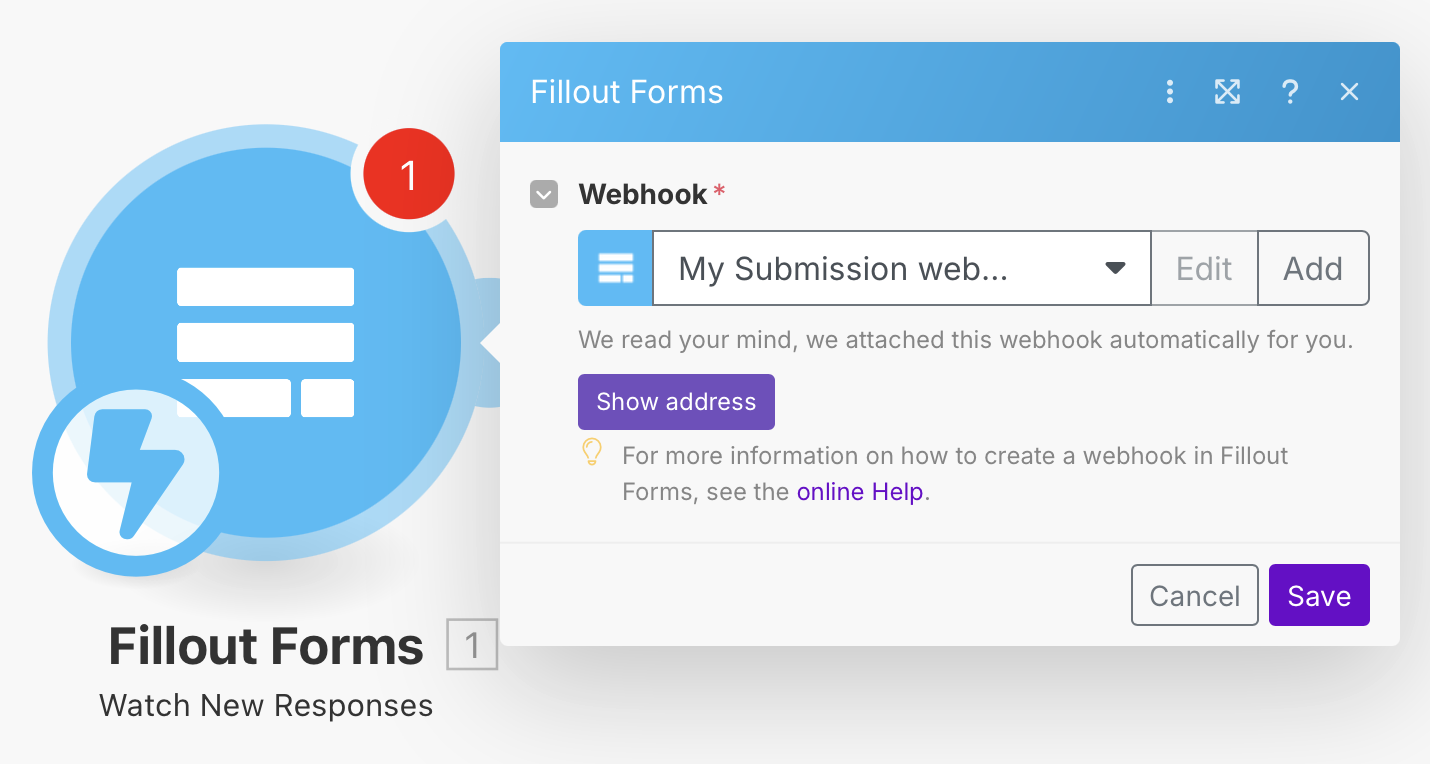1430x764 pixels.
Task: Close the Fillout Forms dialog
Action: (x=1349, y=92)
